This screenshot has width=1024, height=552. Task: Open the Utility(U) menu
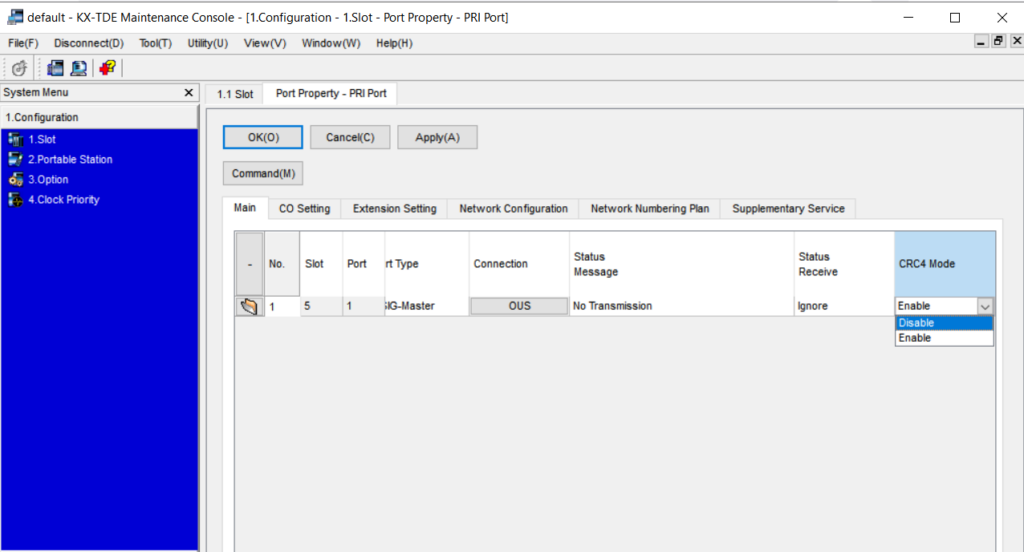pos(207,43)
